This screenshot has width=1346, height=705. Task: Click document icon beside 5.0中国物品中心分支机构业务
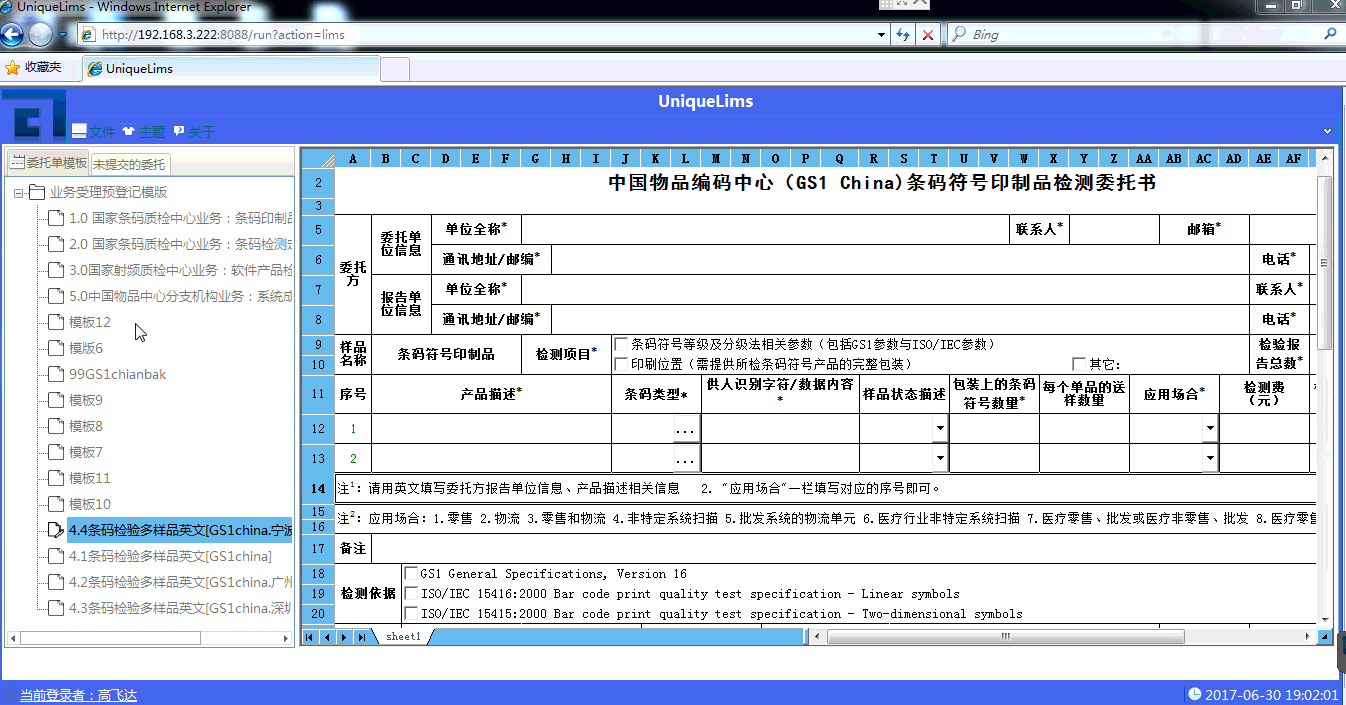coord(56,296)
